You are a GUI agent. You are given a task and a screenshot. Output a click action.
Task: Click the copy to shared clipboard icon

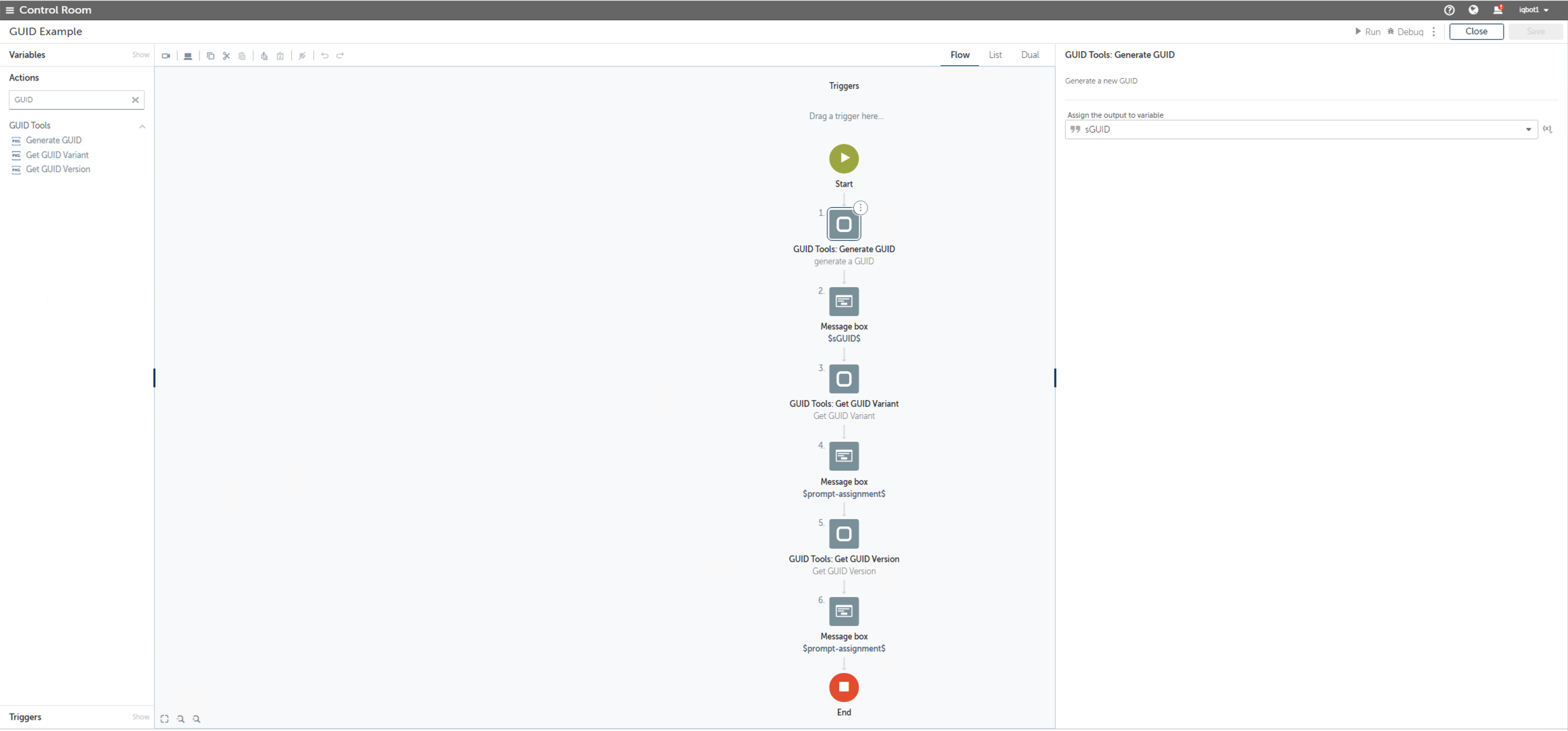pos(264,56)
